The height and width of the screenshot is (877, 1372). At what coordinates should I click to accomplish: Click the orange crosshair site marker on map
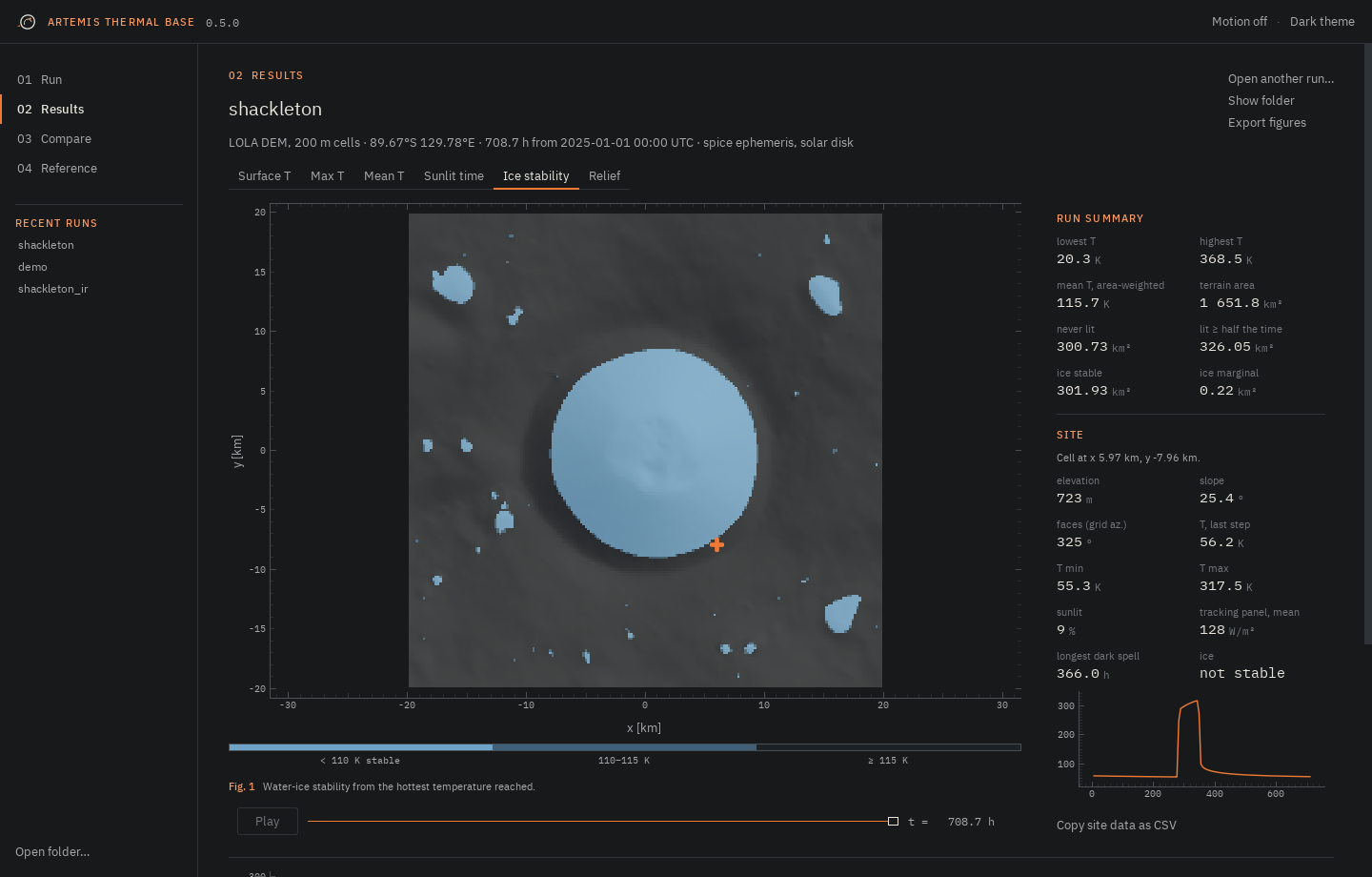coord(716,544)
